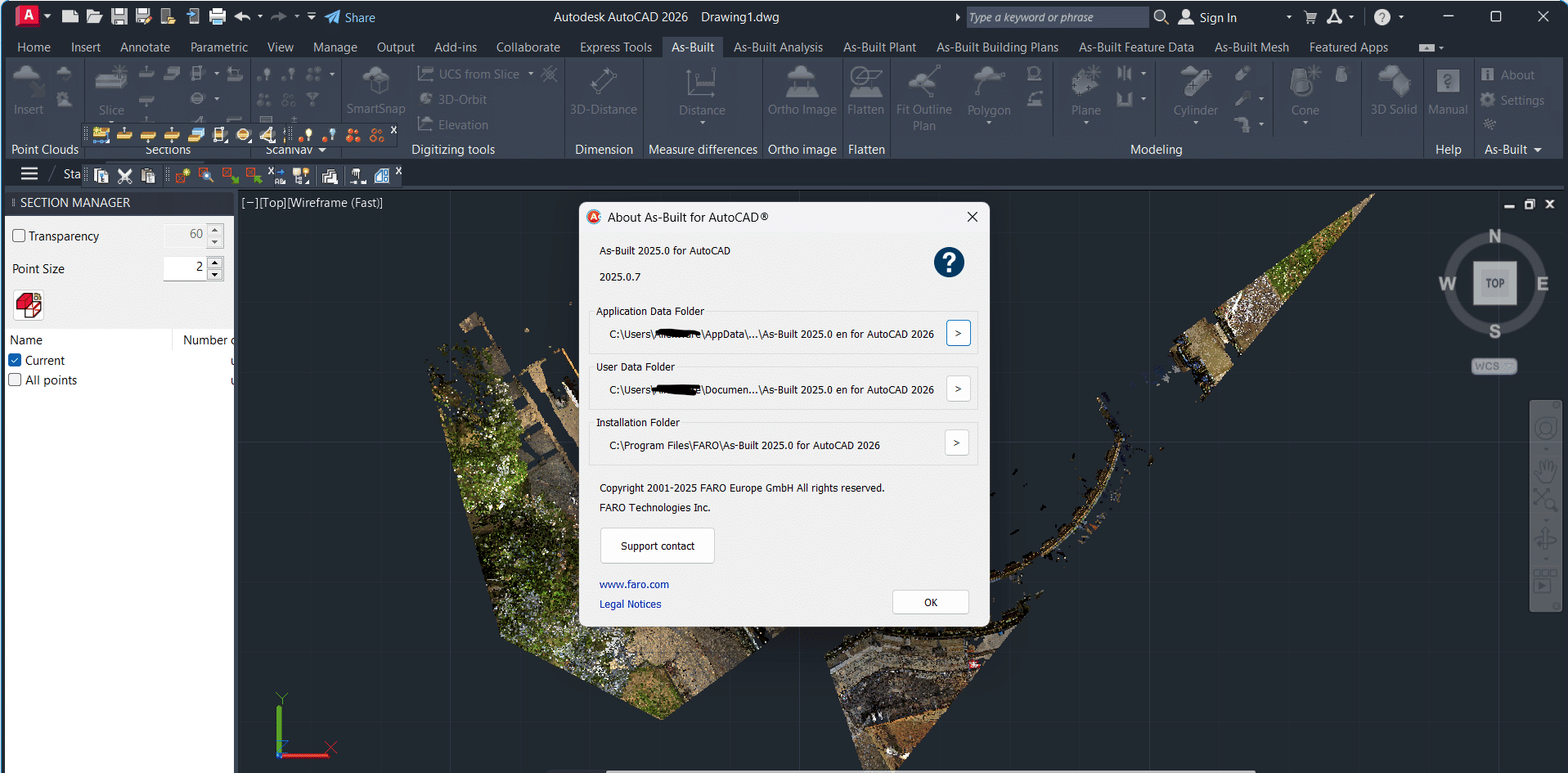This screenshot has height=773, width=1568.
Task: Check the All points checkbox
Action: click(x=15, y=380)
